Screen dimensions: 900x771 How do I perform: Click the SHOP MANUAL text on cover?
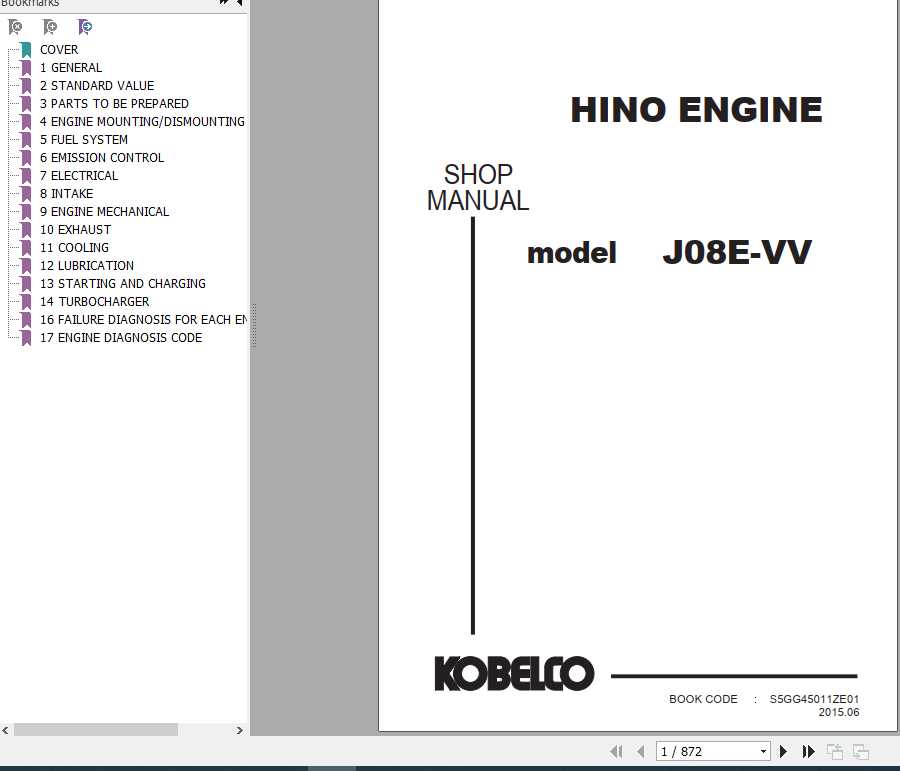click(478, 188)
